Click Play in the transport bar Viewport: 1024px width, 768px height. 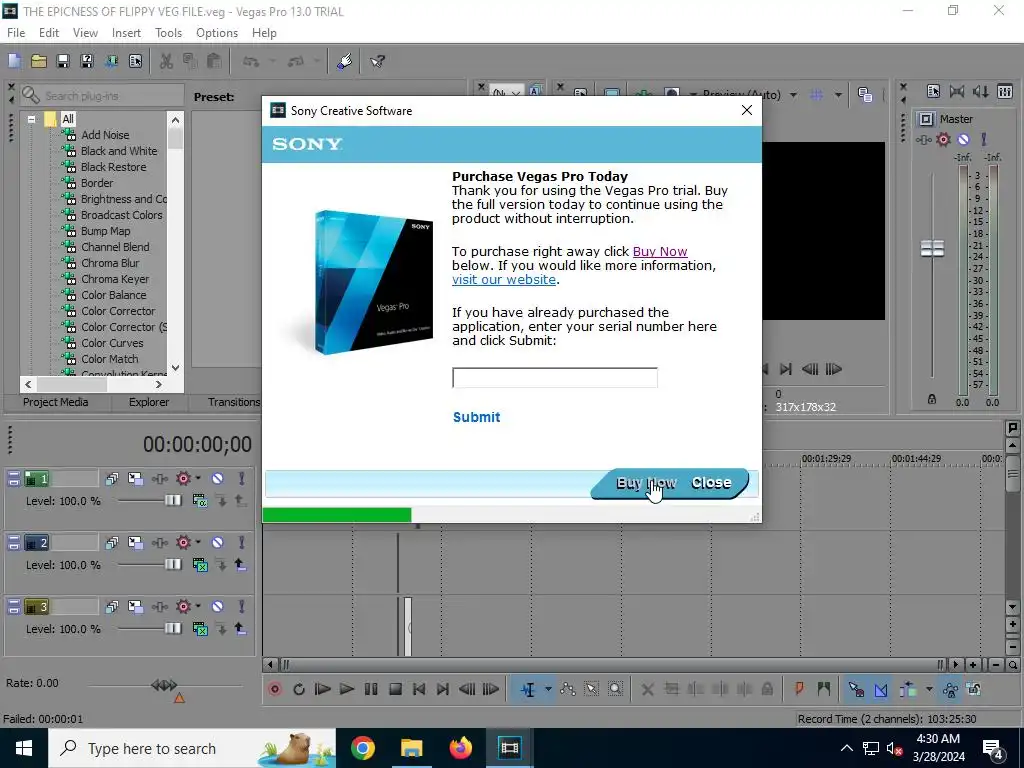[x=347, y=689]
